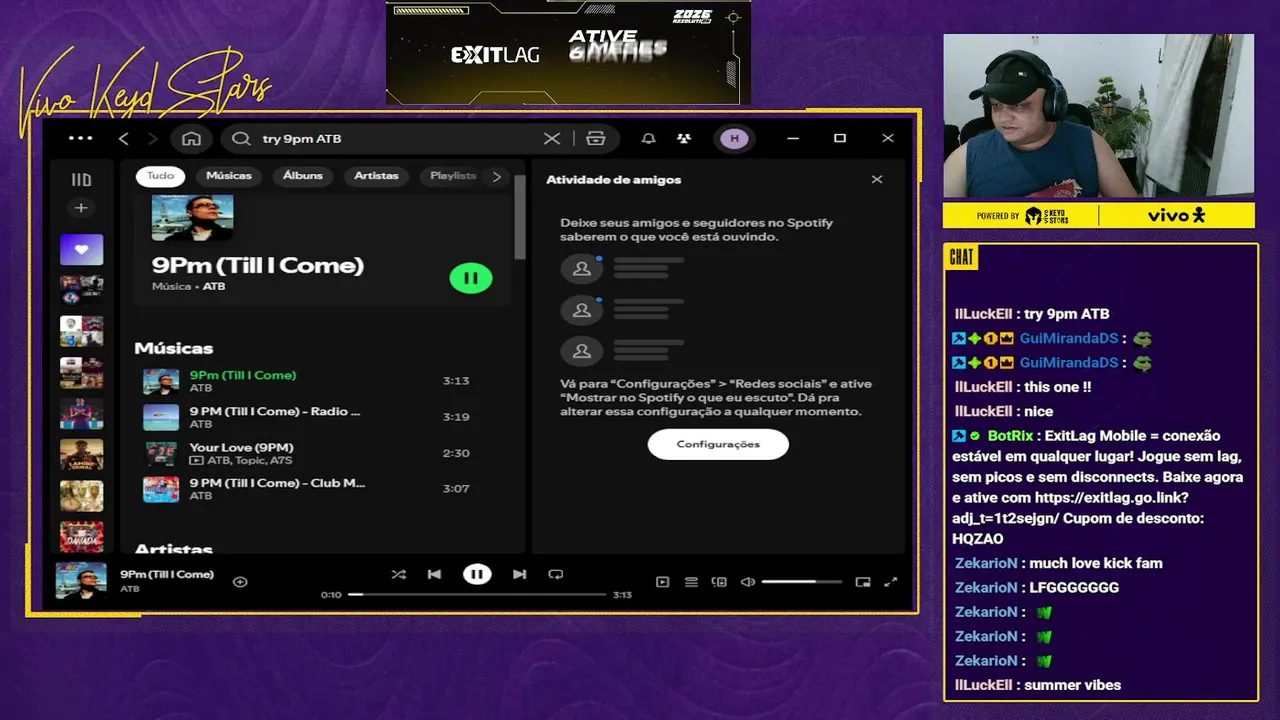Clear the search text with X

(552, 139)
